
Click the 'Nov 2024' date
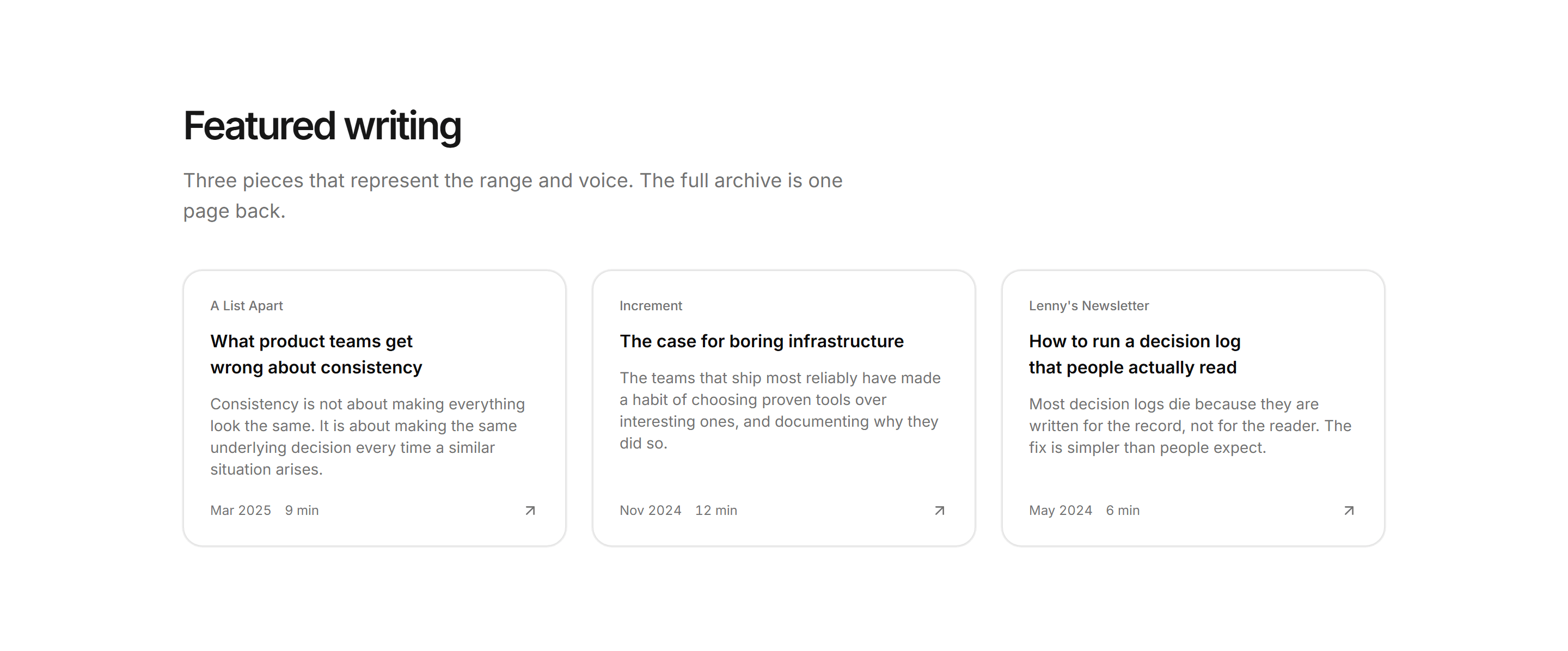click(x=650, y=511)
